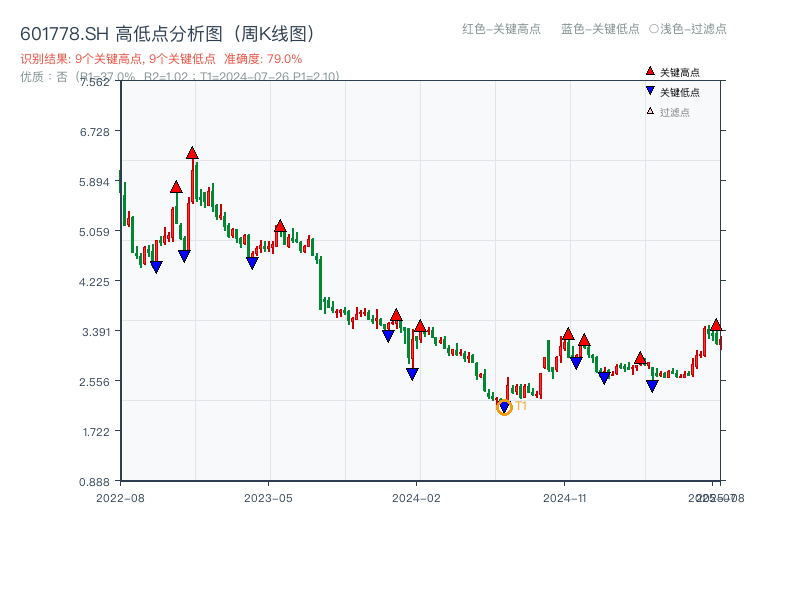Select the highest red triangle marker at chart peak
The height and width of the screenshot is (600, 800).
[x=192, y=153]
